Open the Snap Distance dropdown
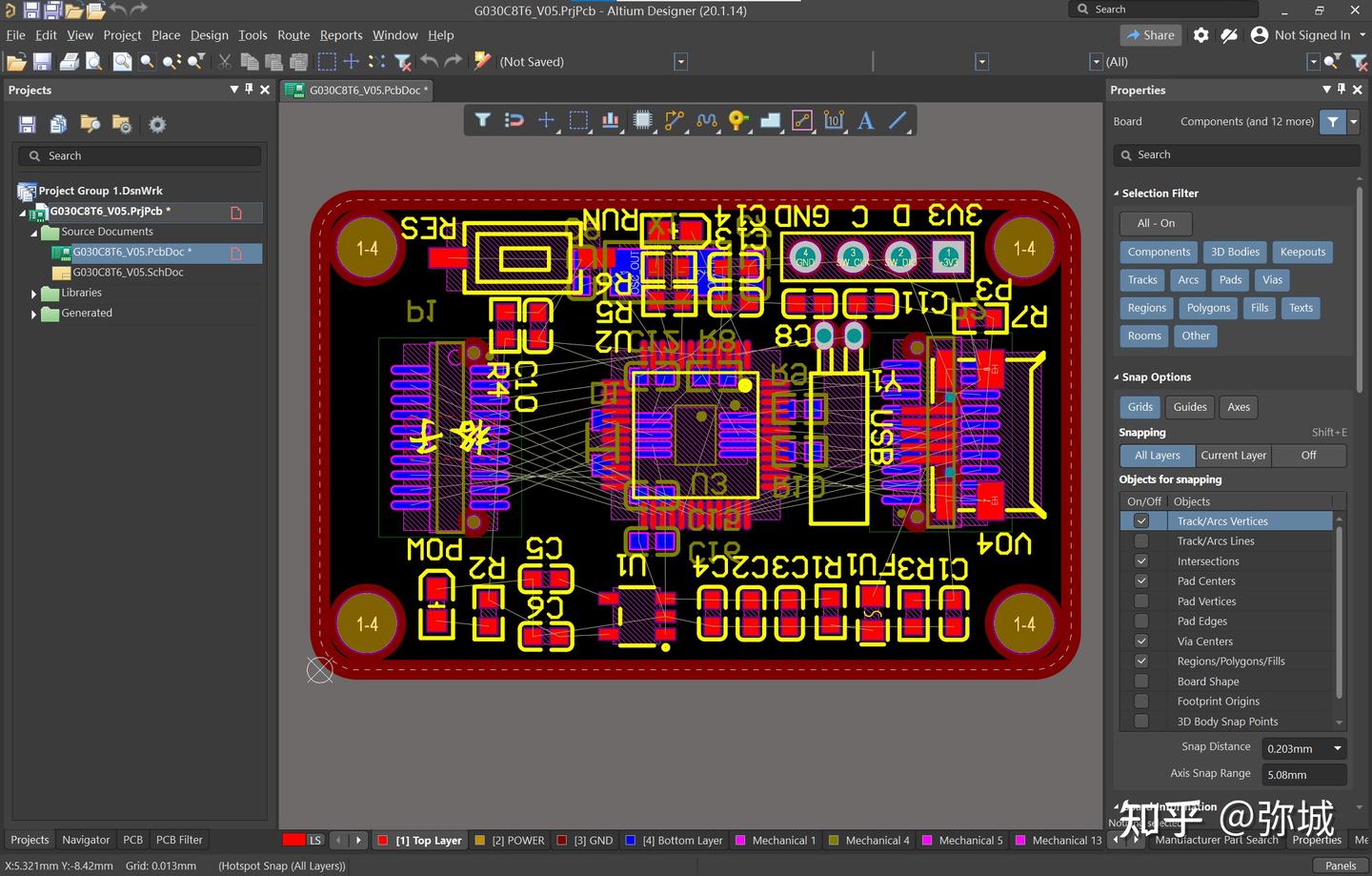Image resolution: width=1372 pixels, height=876 pixels. tap(1337, 748)
